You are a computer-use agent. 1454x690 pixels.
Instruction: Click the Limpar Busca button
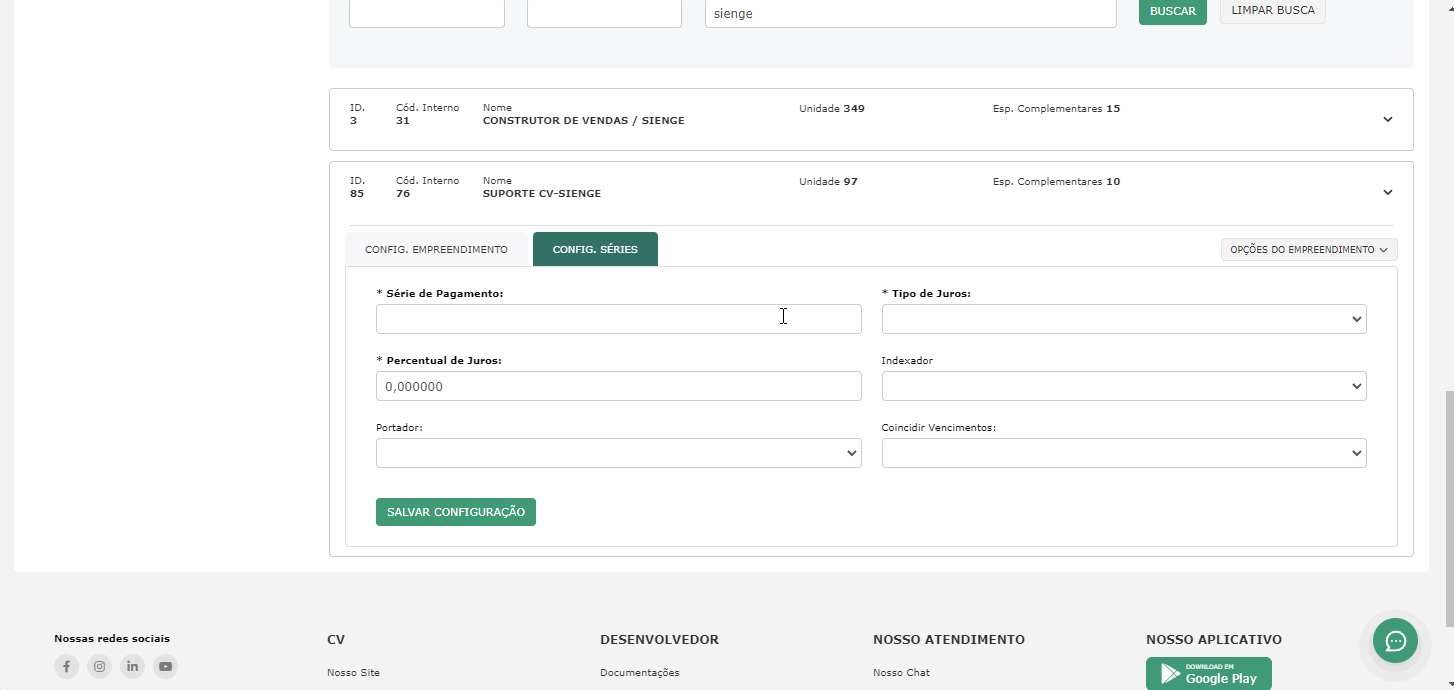point(1273,10)
